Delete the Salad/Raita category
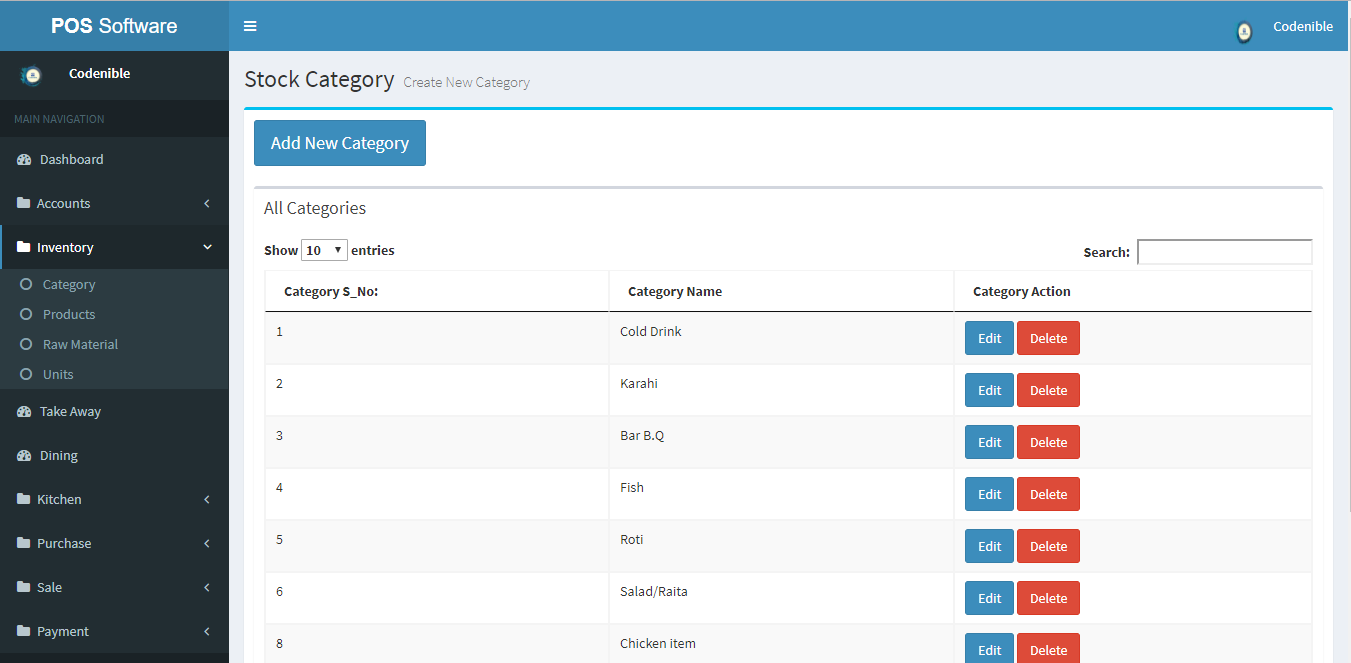Viewport: 1351px width, 663px height. (1048, 598)
